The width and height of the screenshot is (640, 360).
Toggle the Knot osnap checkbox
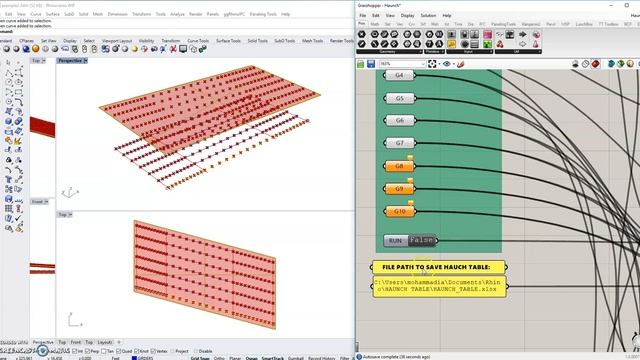136,351
